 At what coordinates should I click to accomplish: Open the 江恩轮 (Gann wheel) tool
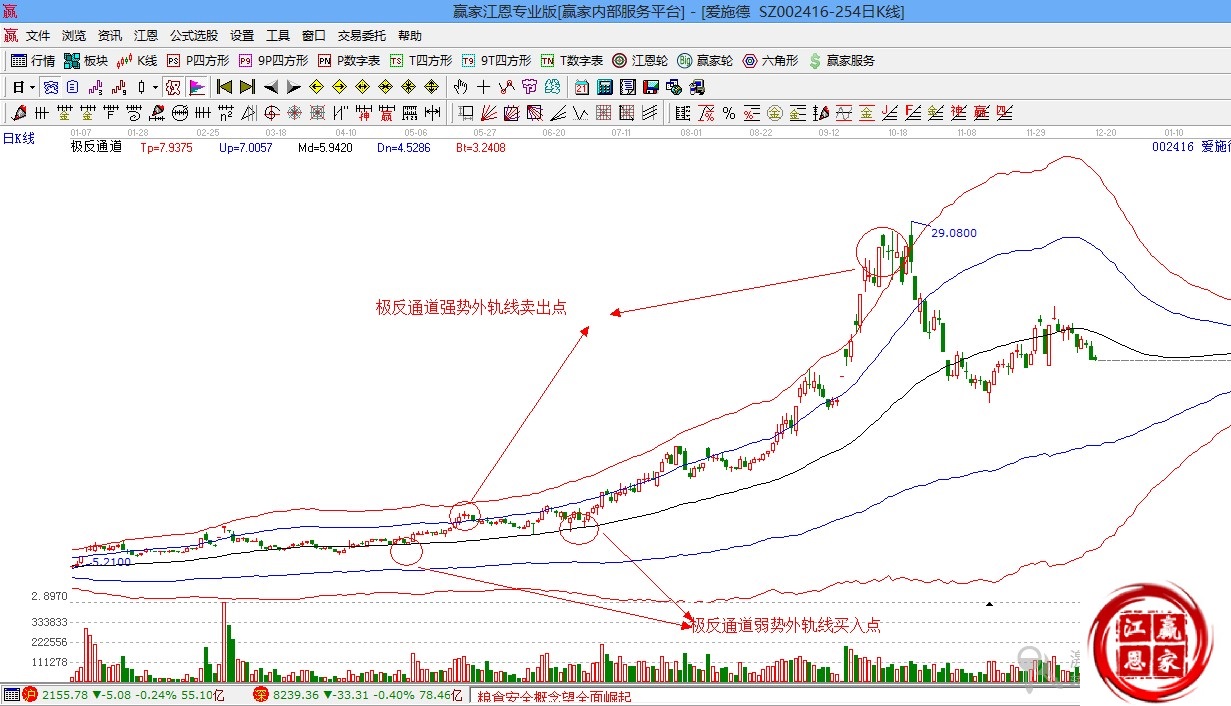[x=640, y=61]
